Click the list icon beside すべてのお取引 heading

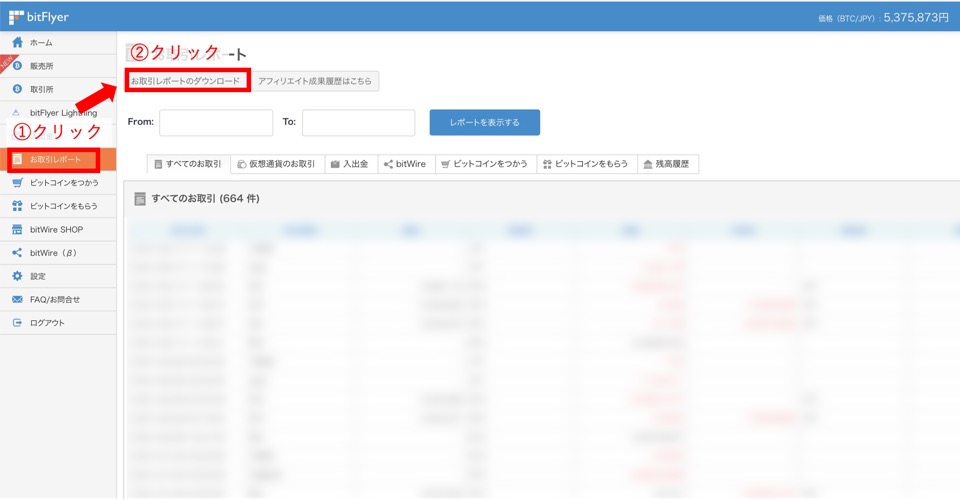pyautogui.click(x=140, y=198)
